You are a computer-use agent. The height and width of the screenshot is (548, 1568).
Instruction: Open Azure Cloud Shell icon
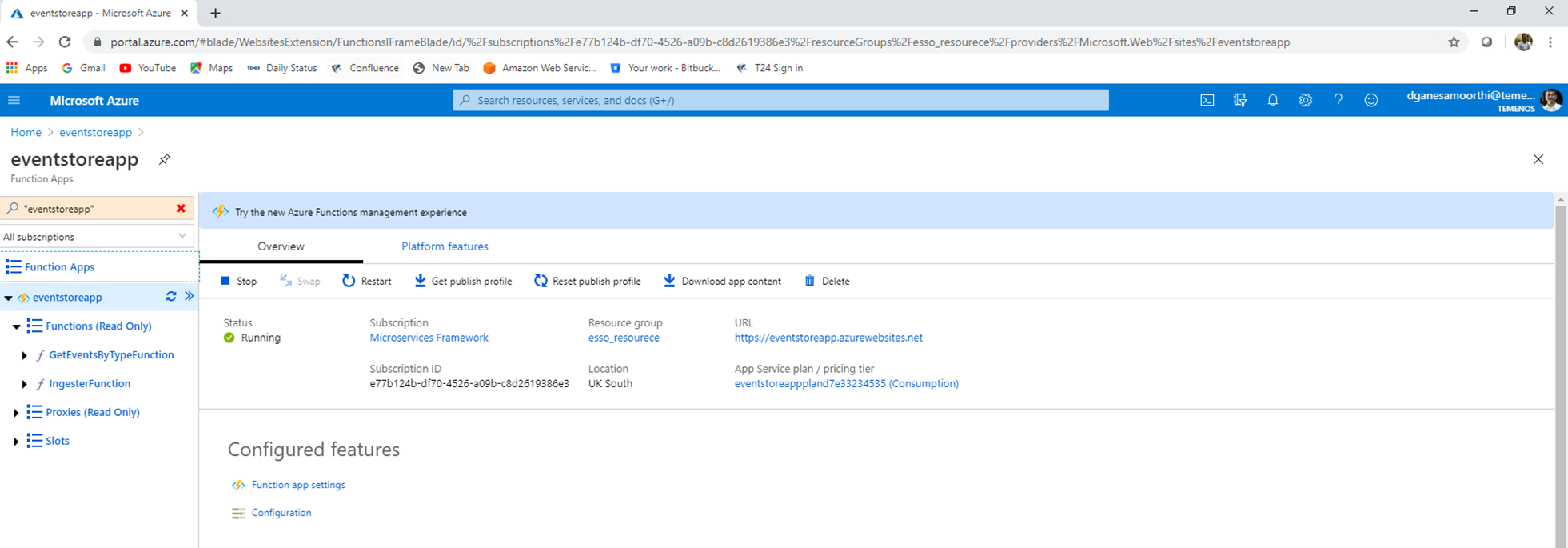pyautogui.click(x=1207, y=100)
